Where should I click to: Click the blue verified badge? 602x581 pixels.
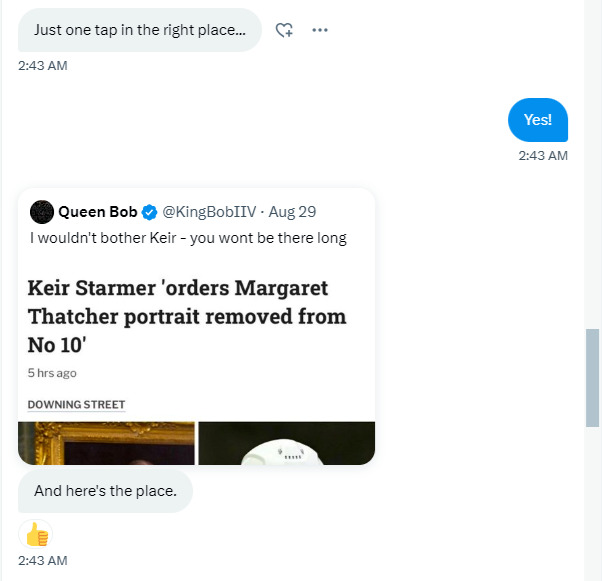coord(149,212)
